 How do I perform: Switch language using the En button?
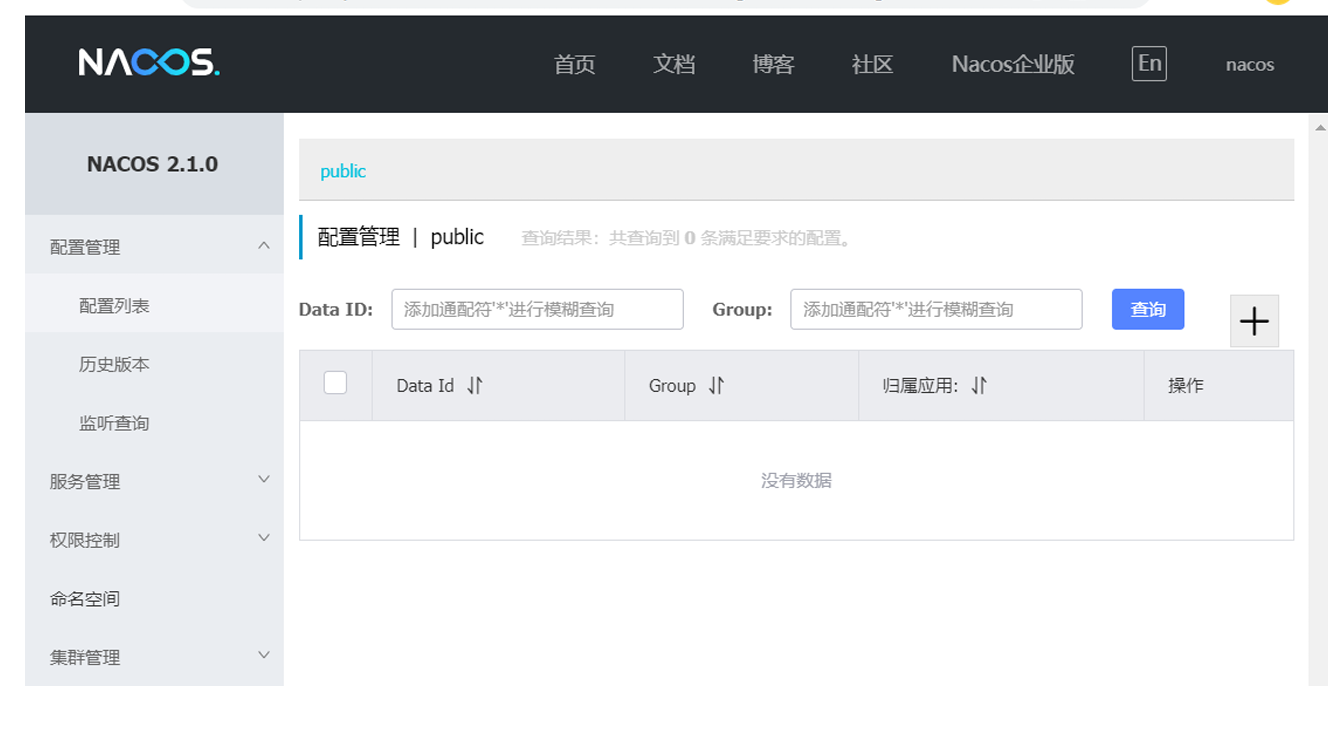tap(1149, 64)
